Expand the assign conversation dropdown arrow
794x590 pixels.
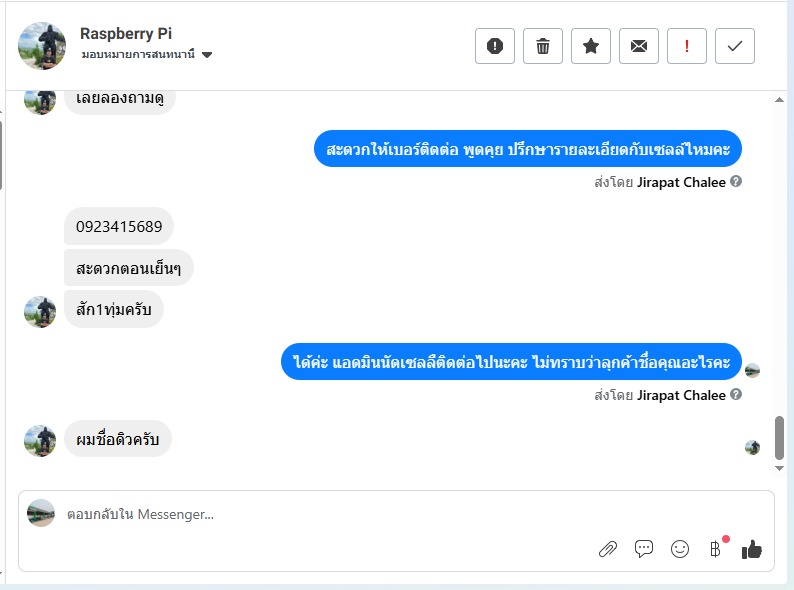tap(207, 55)
